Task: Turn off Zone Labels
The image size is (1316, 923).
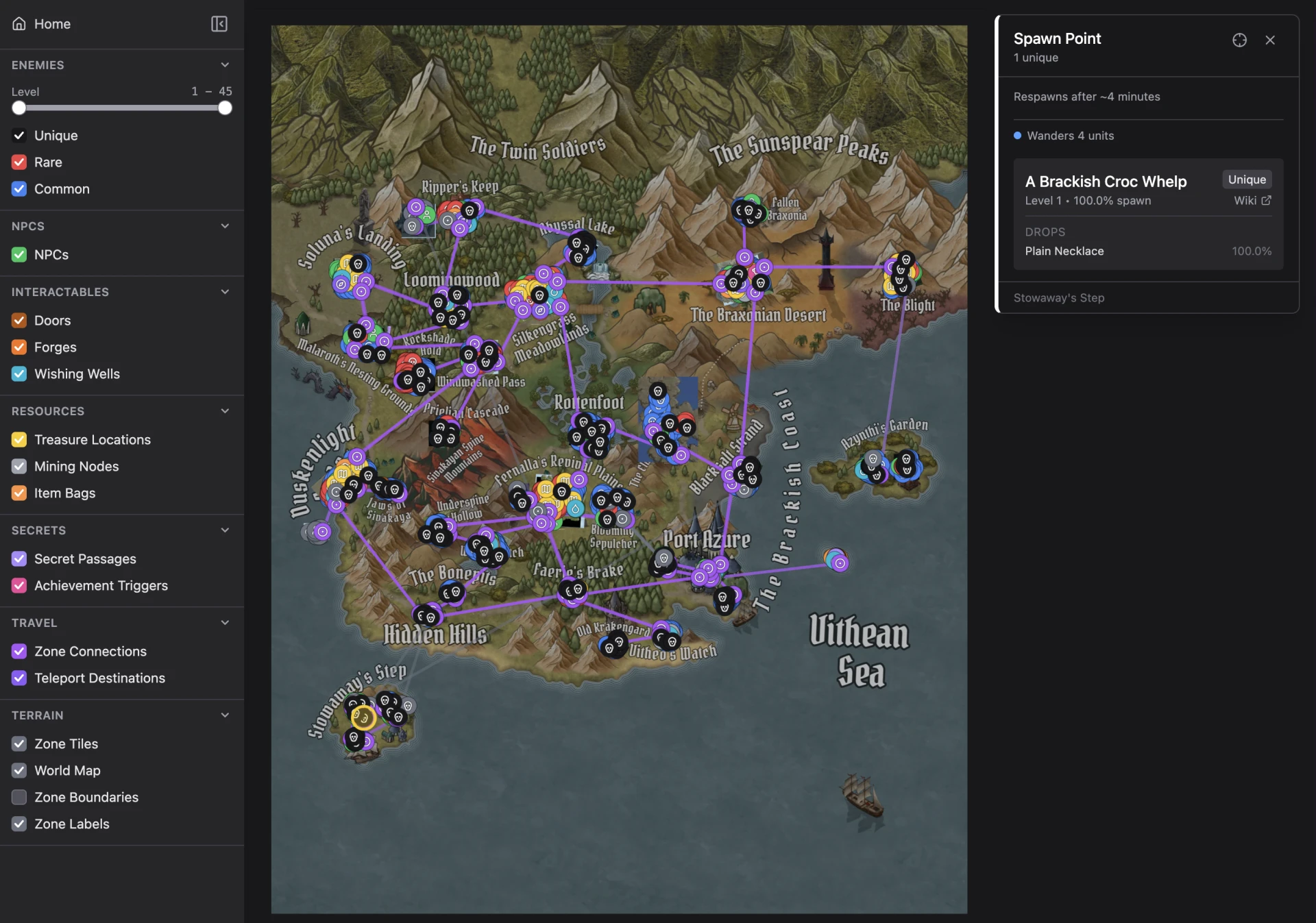Action: click(x=19, y=824)
